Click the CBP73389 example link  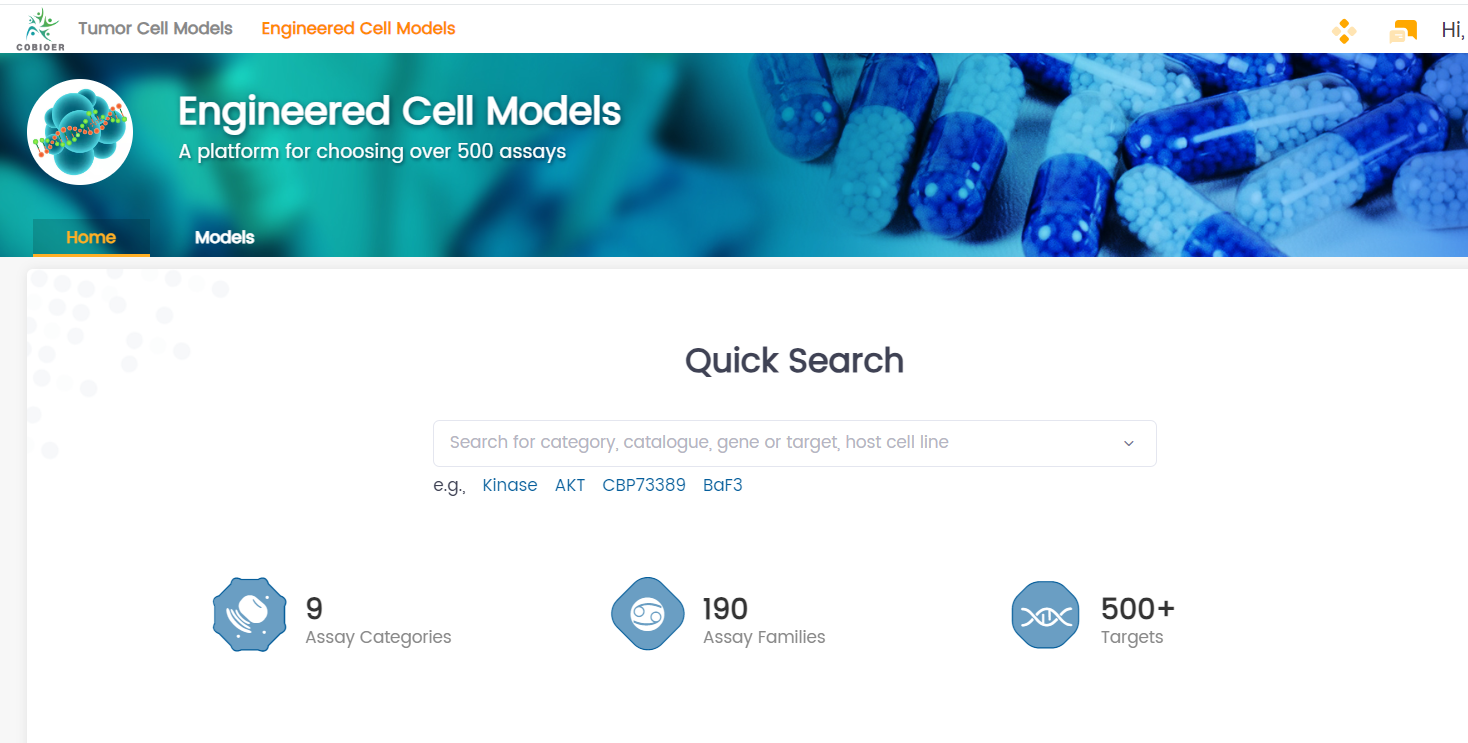point(644,485)
